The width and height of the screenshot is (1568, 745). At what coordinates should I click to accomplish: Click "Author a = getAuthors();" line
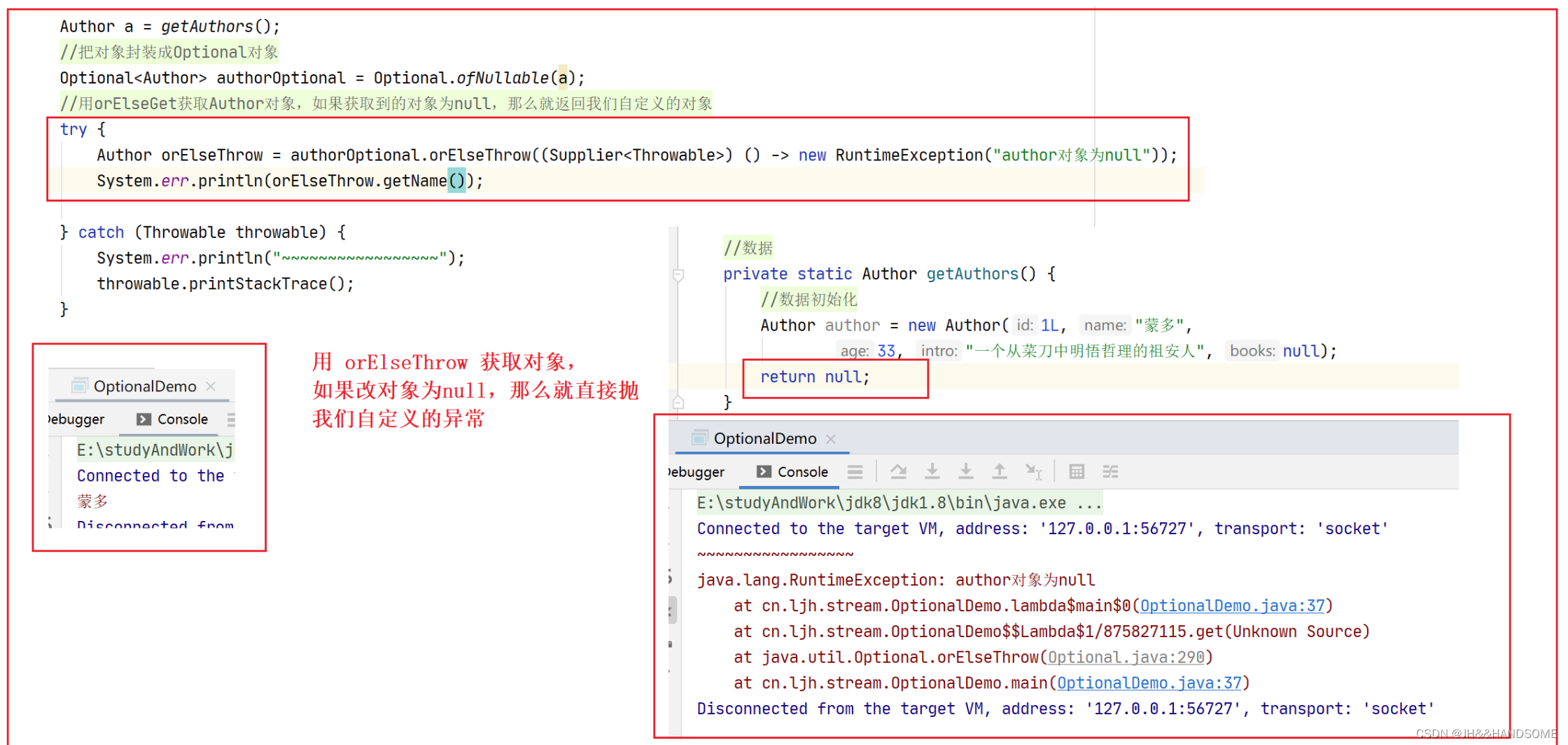170,27
